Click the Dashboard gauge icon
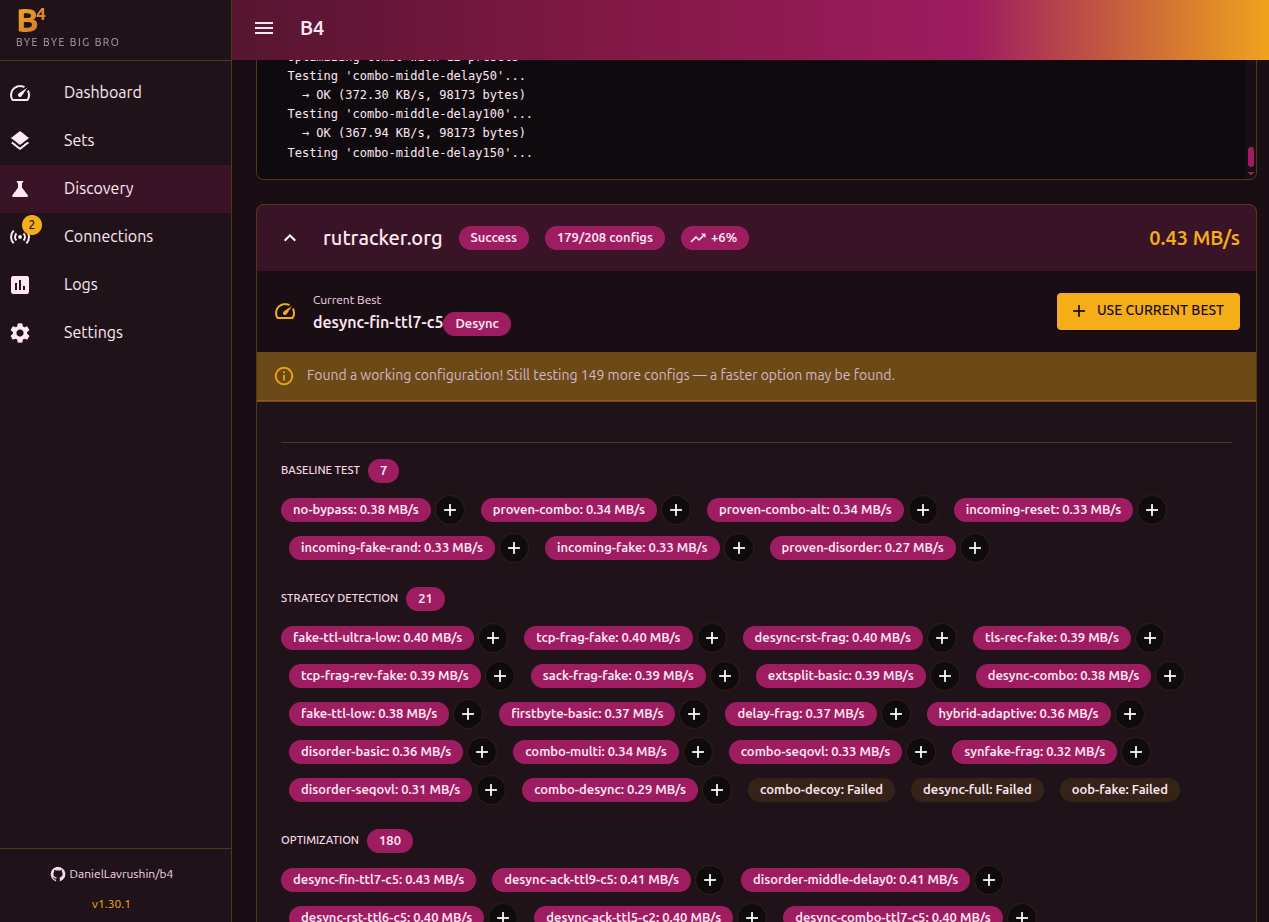1269x922 pixels. tap(20, 93)
